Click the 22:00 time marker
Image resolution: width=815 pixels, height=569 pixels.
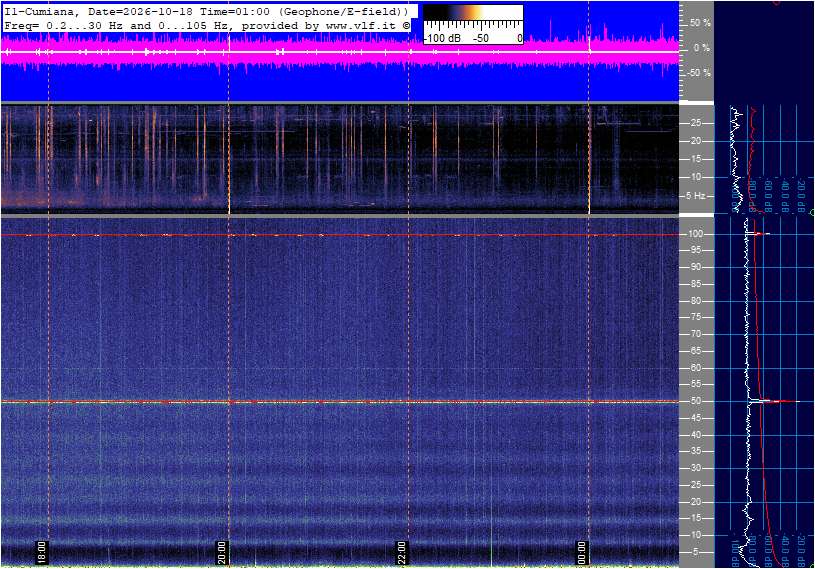click(x=401, y=552)
